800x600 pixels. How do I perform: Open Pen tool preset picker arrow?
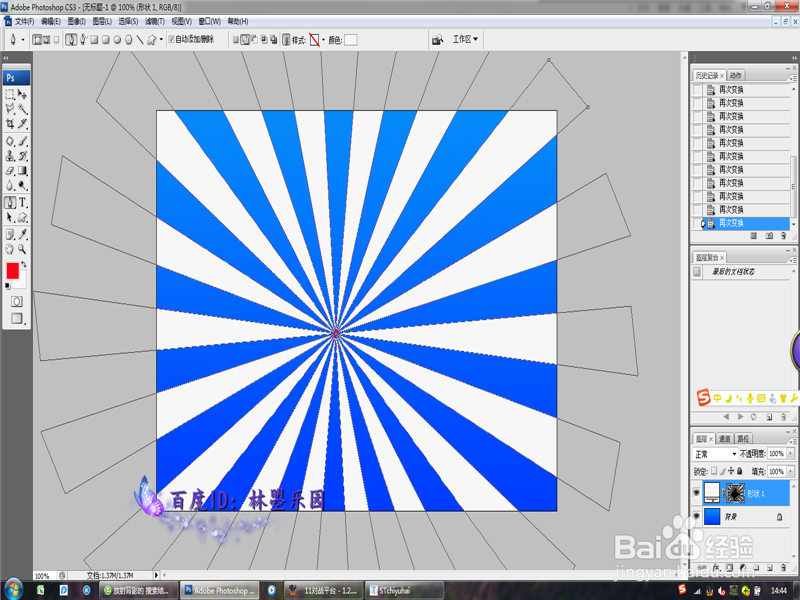pos(22,40)
